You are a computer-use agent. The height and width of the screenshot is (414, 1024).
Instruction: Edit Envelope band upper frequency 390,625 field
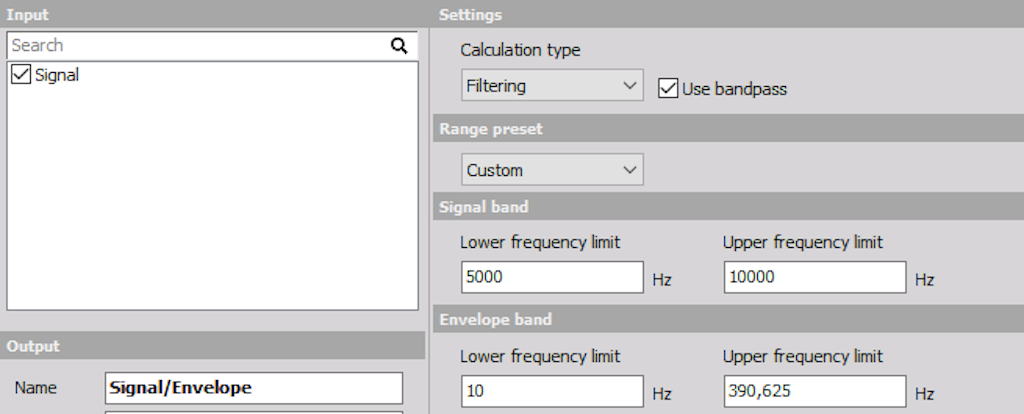(815, 391)
